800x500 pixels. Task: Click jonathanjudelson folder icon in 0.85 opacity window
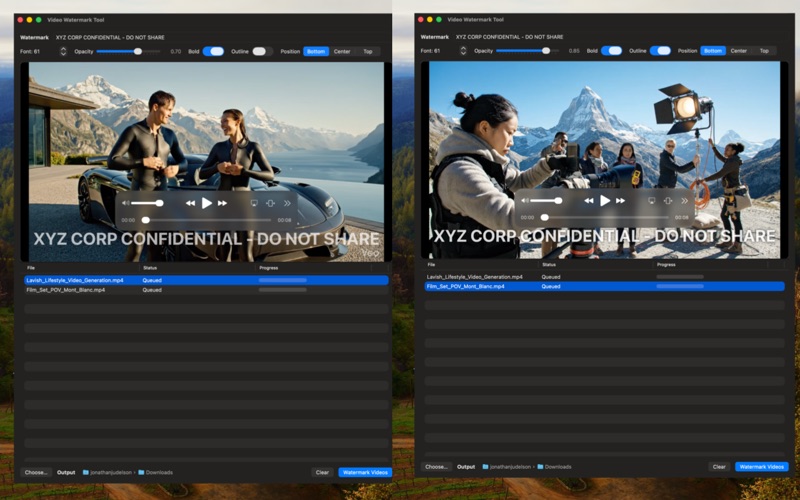pos(485,467)
